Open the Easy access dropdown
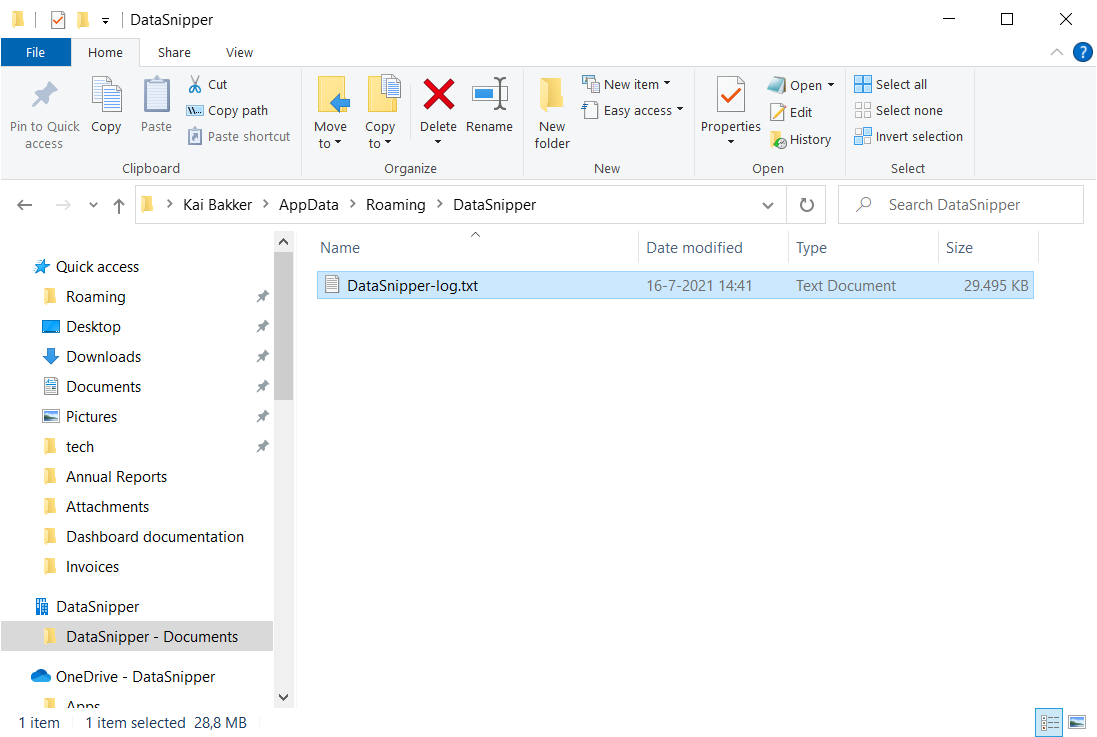Image resolution: width=1097 pixels, height=737 pixels. [x=632, y=111]
